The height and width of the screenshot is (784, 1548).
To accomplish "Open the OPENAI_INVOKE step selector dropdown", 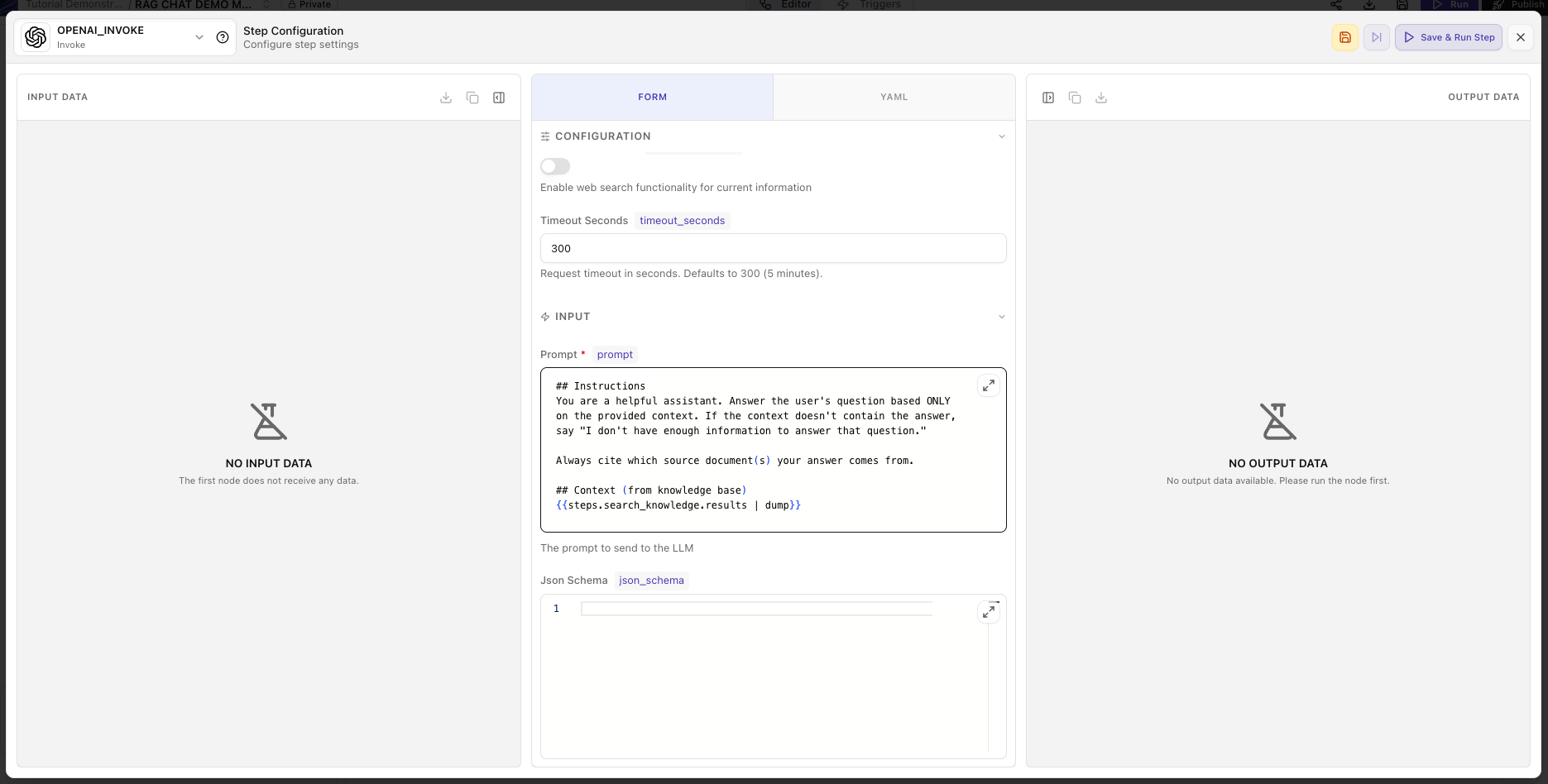I will (199, 37).
